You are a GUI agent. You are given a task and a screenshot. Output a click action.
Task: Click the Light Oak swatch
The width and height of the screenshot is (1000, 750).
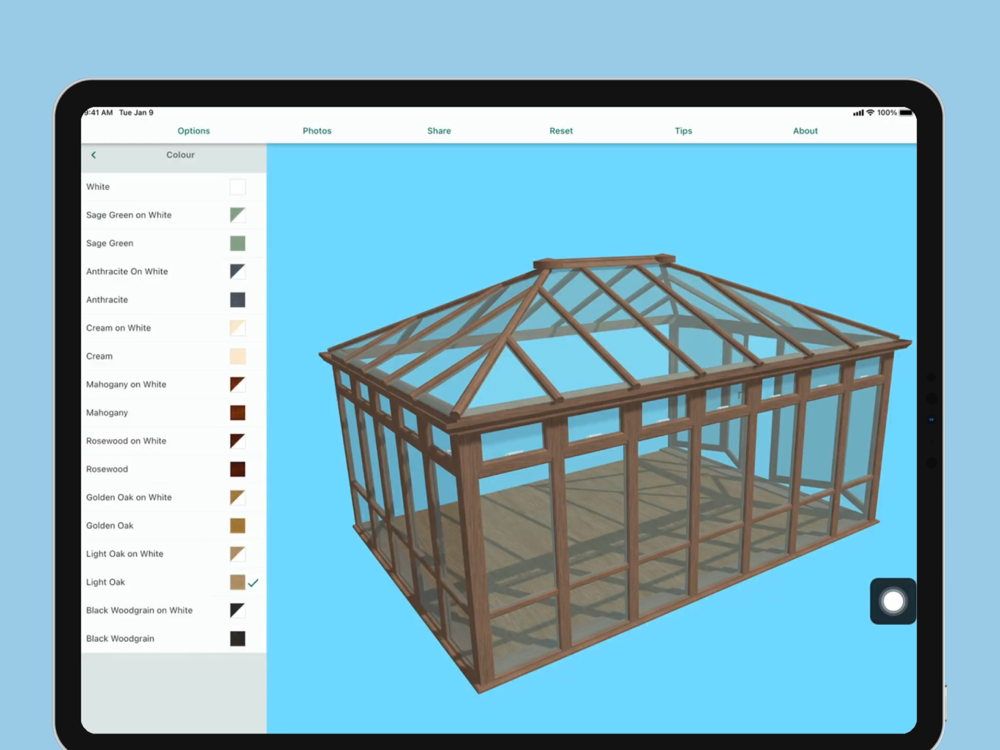[x=237, y=582]
